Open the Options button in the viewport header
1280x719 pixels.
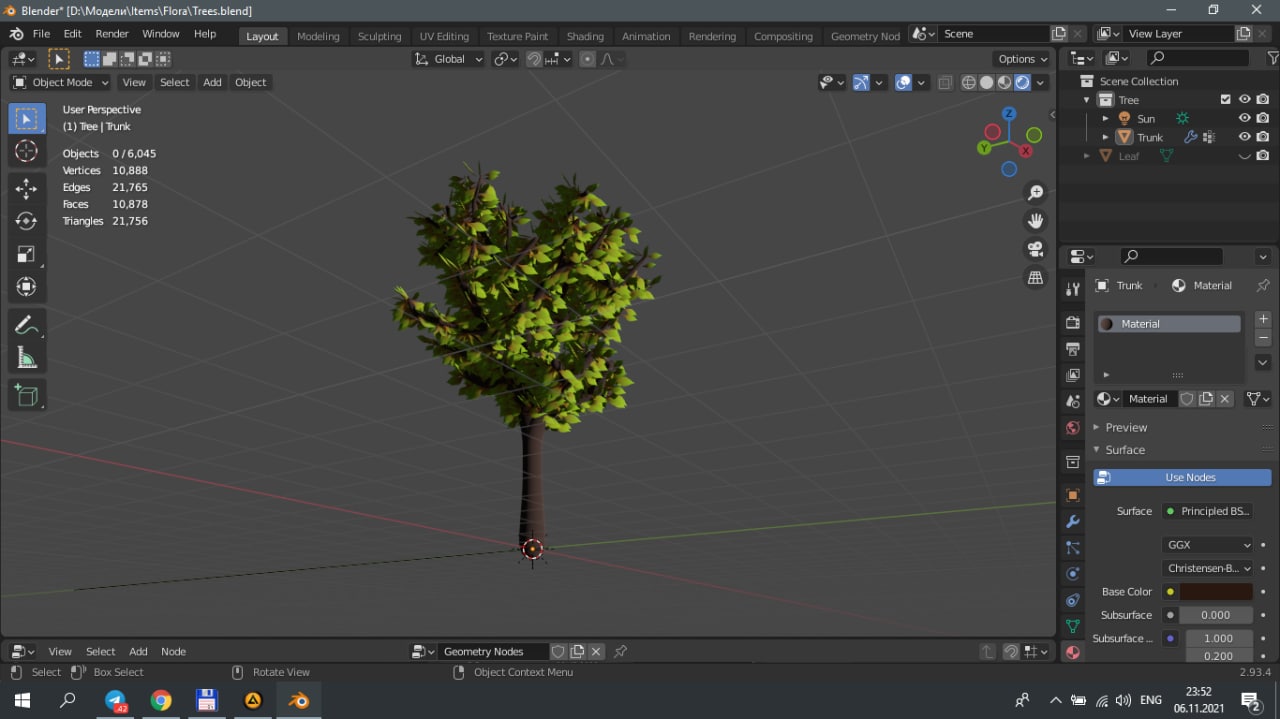1022,59
